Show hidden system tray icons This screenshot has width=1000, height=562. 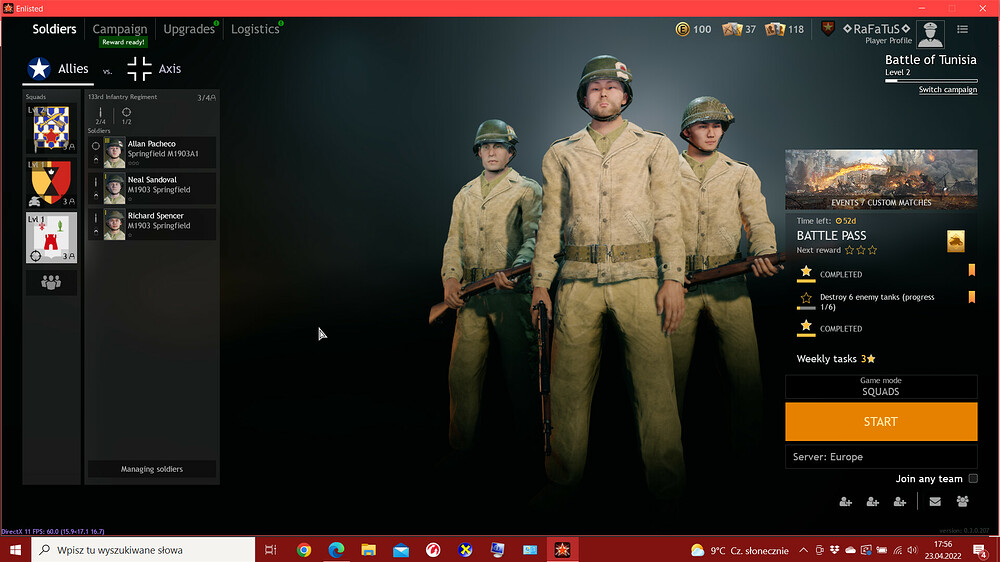(804, 550)
